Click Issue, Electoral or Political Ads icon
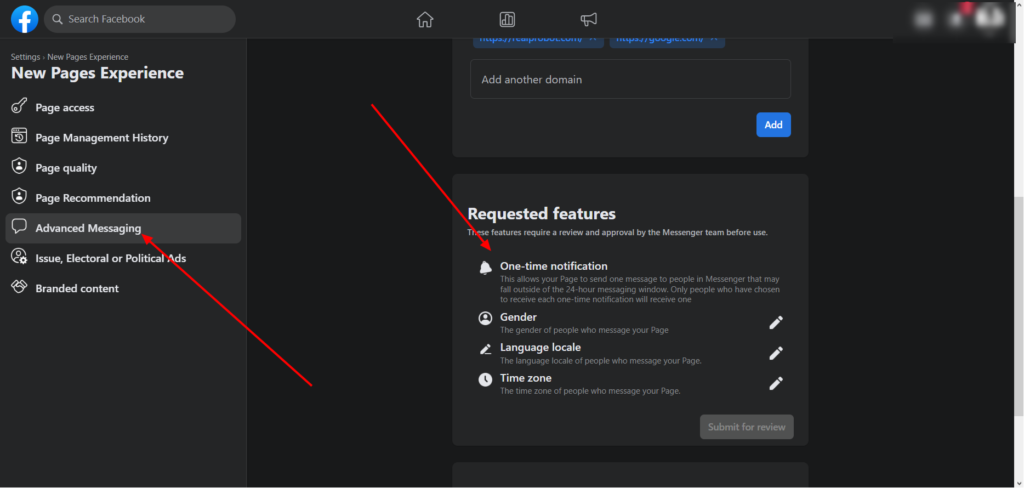The height and width of the screenshot is (488, 1024). pos(19,257)
